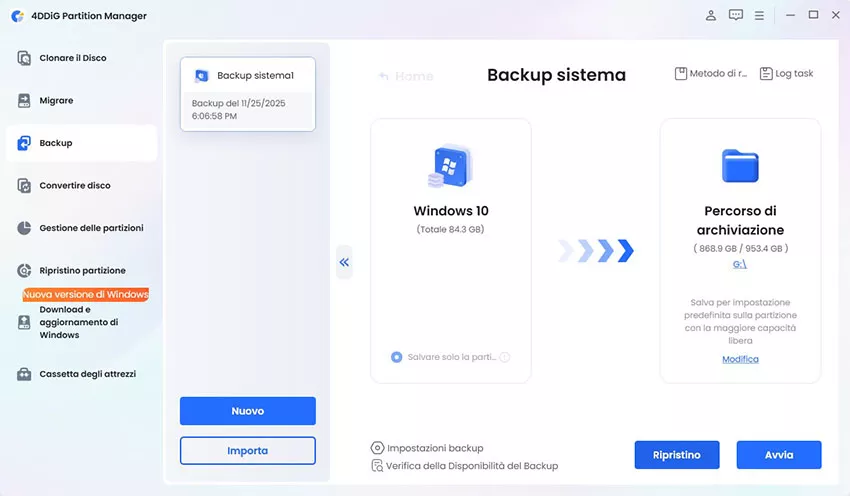Screen dimensions: 850x496
Task: Click the Nuovo button
Action: pos(248,411)
